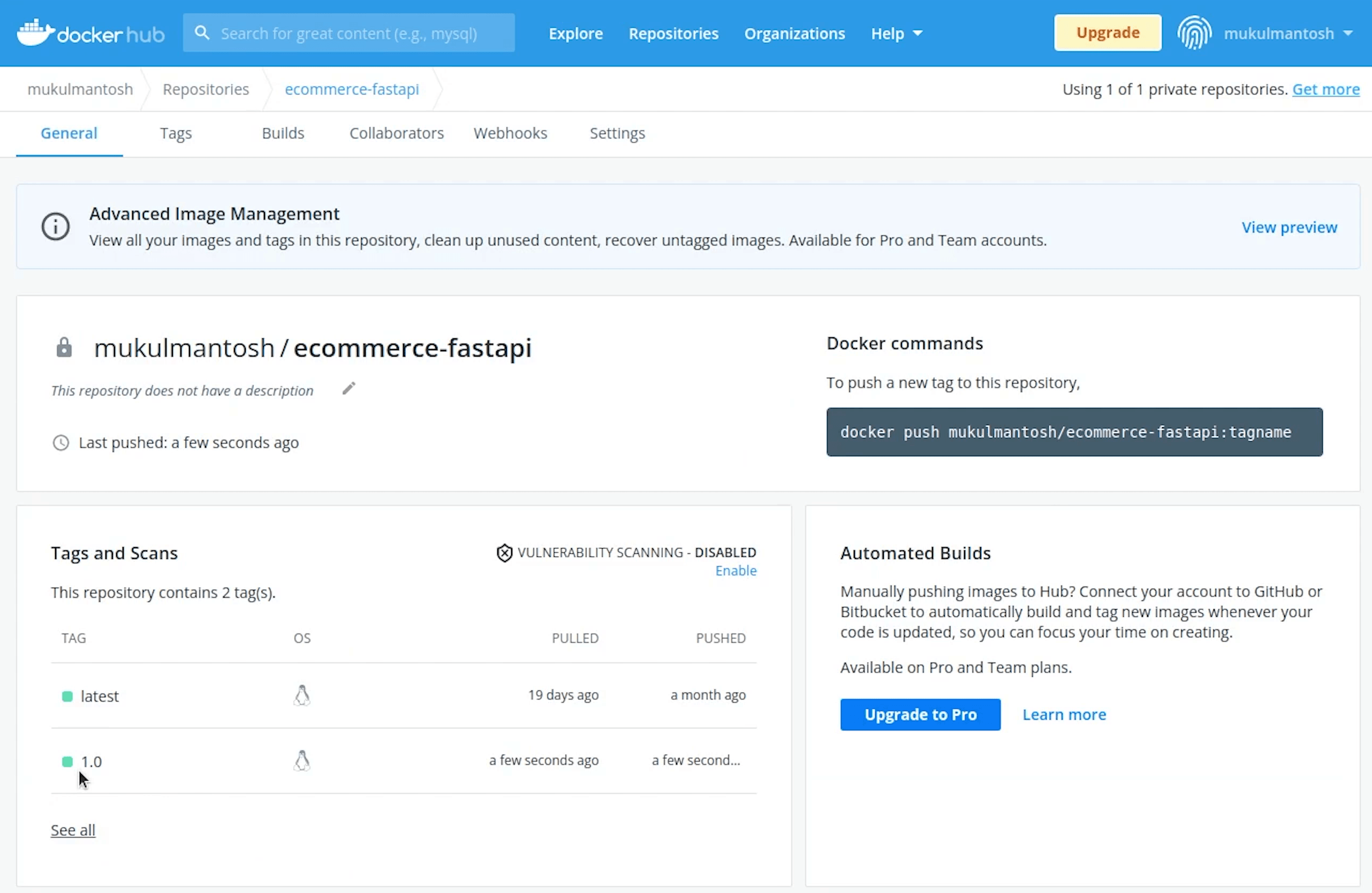Click the Linux penguin icon for latest tag

tap(302, 695)
